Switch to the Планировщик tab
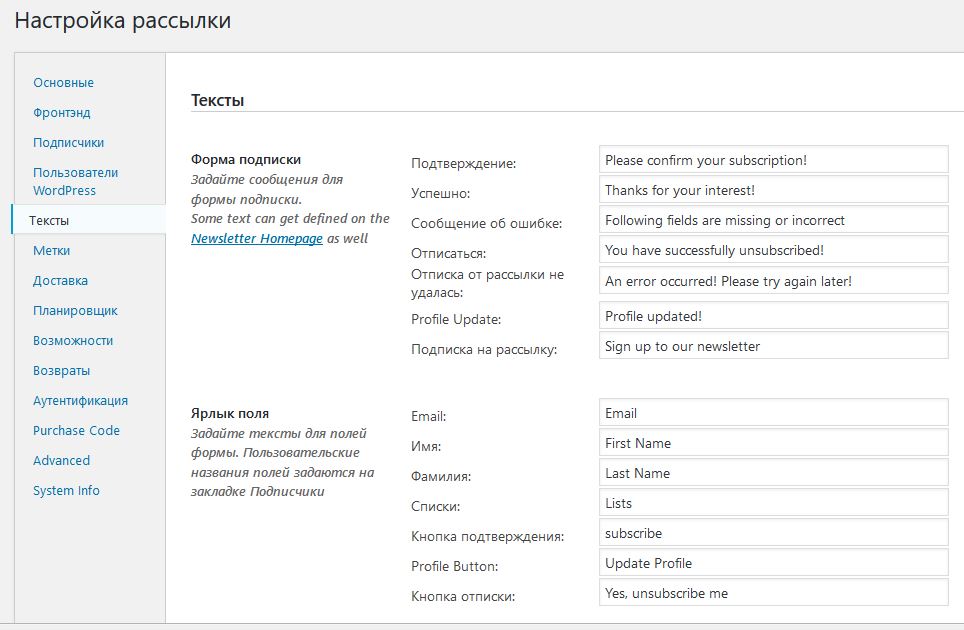Image resolution: width=964 pixels, height=630 pixels. [75, 311]
